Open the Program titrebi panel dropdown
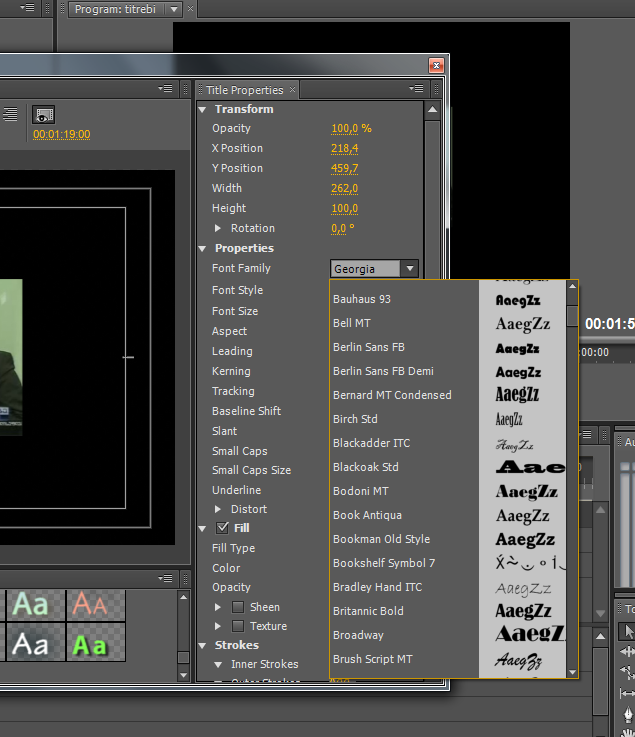Screen dimensions: 635x737 [174, 9]
